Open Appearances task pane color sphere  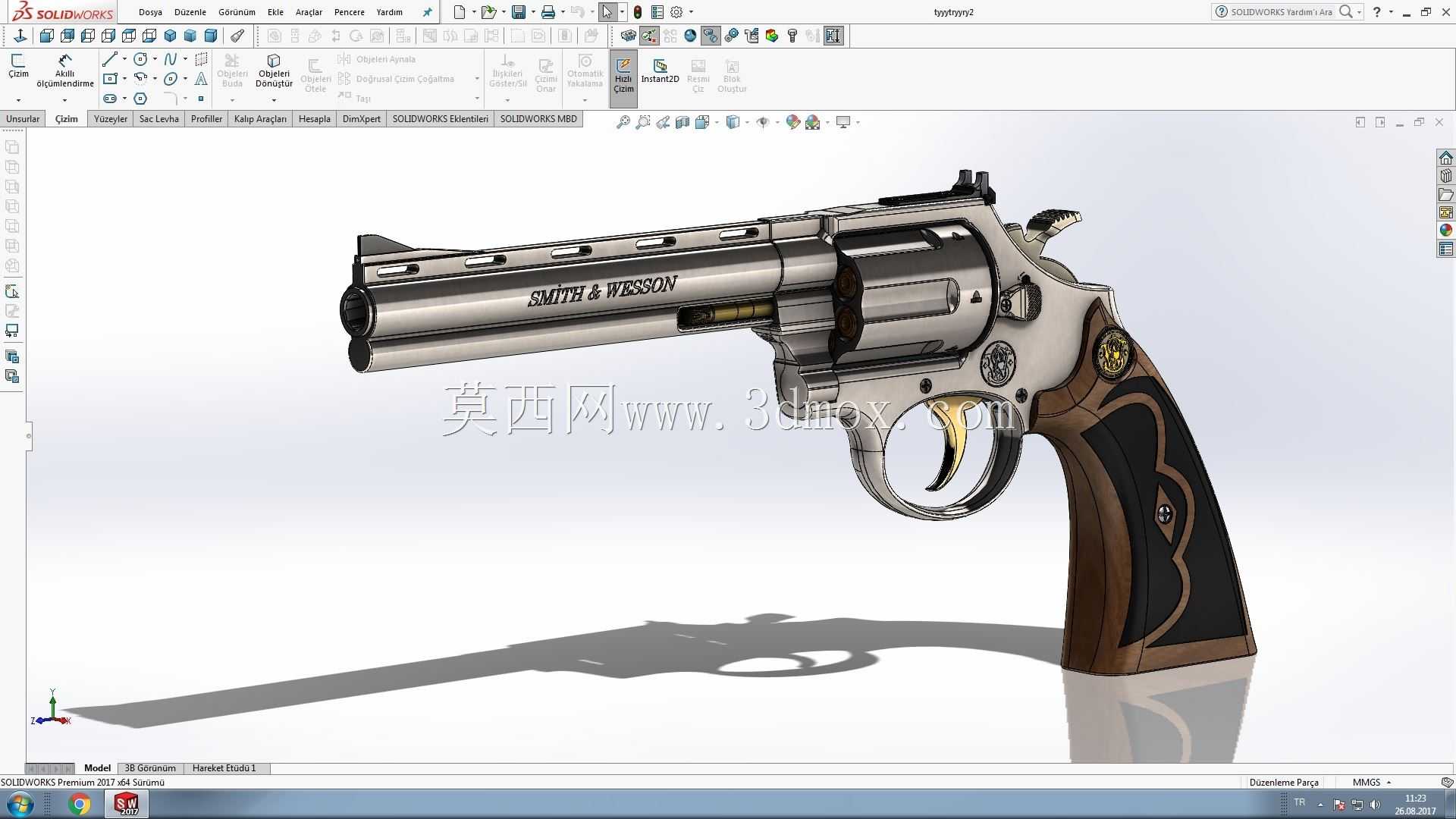1446,231
